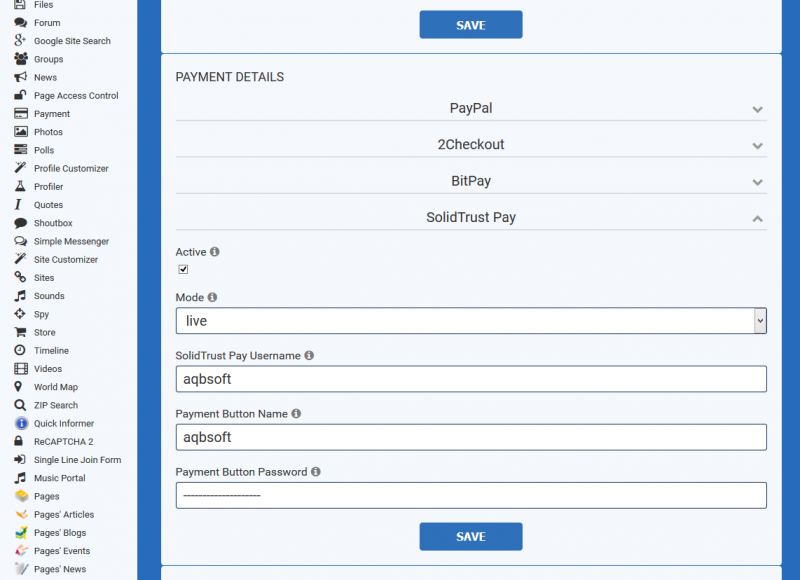Open the Files sidebar link
Image resolution: width=800 pixels, height=580 pixels.
tap(43, 5)
